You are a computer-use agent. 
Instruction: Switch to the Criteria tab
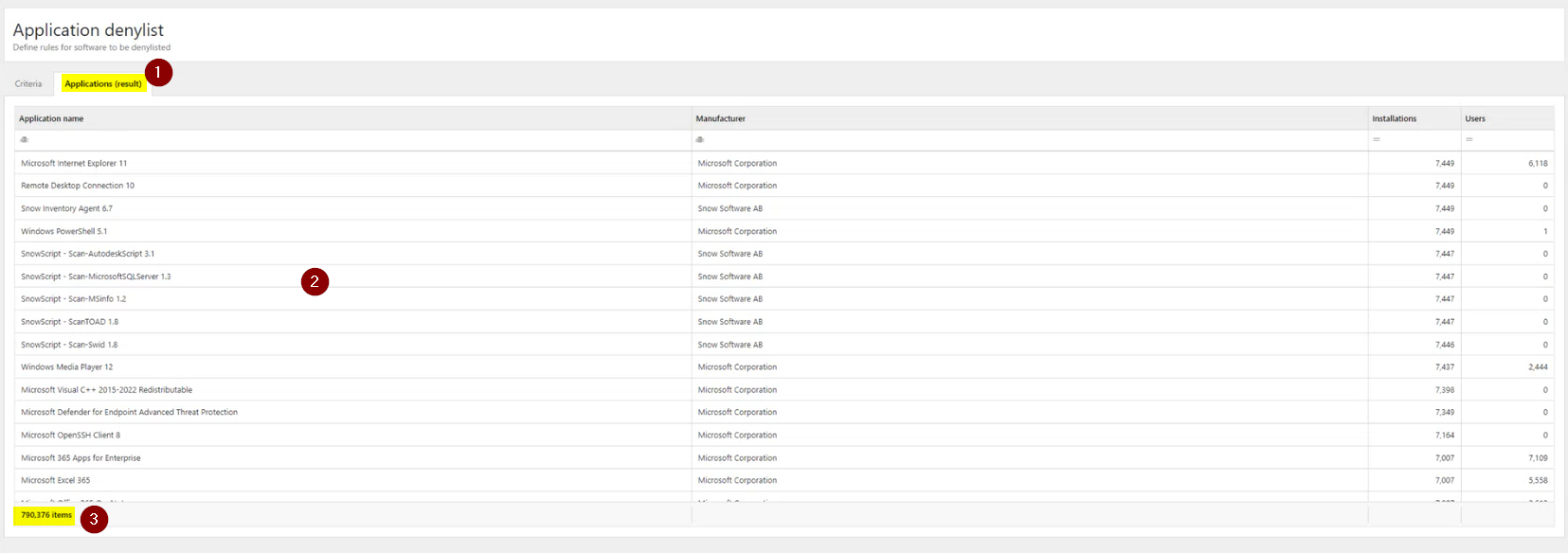point(28,84)
